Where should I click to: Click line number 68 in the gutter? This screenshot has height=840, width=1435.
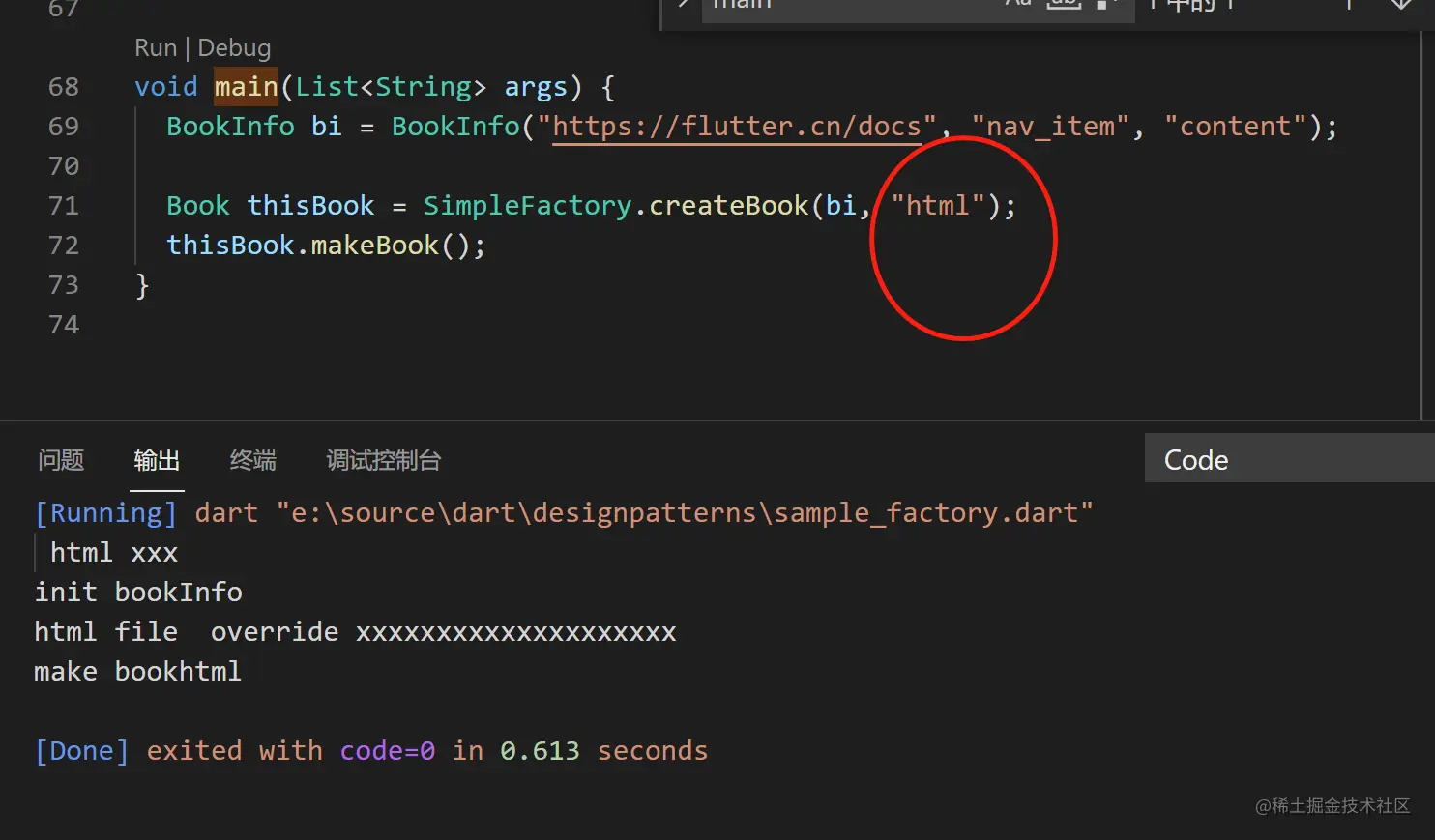64,87
